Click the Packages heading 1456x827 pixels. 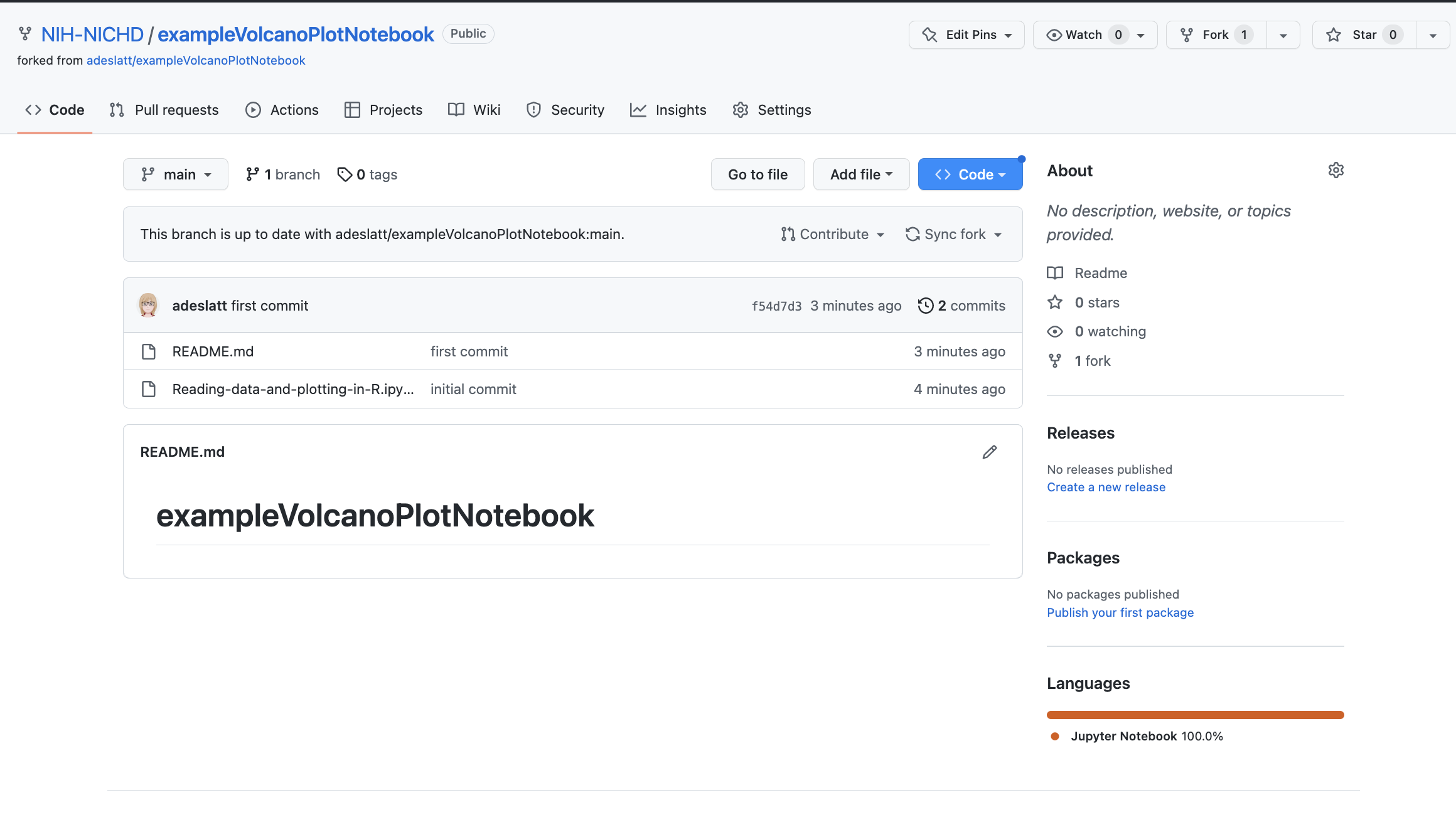[x=1083, y=558]
